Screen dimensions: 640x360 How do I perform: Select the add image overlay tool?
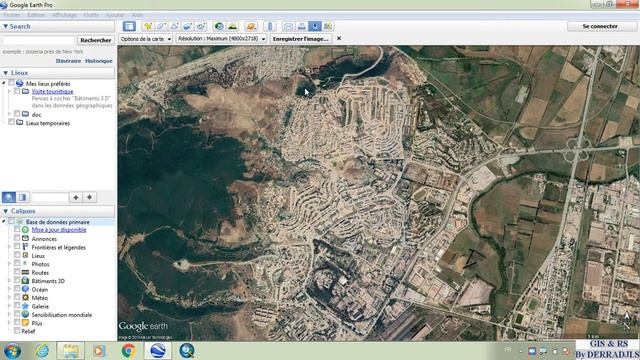pyautogui.click(x=187, y=26)
